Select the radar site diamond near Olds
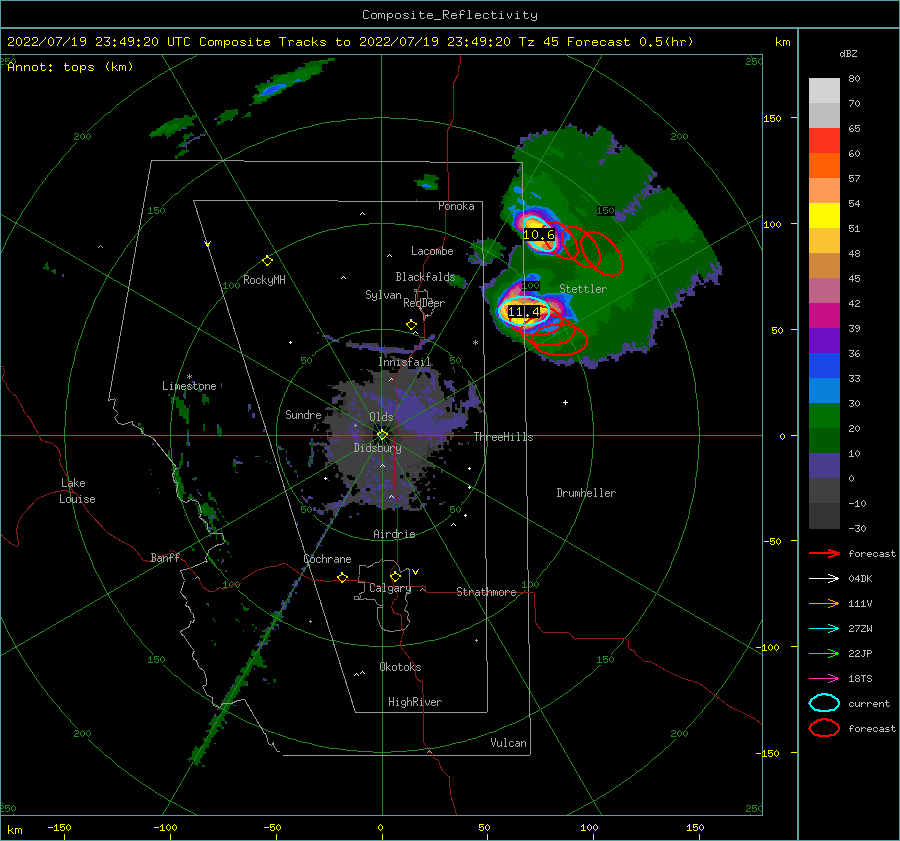900x841 pixels. (382, 435)
